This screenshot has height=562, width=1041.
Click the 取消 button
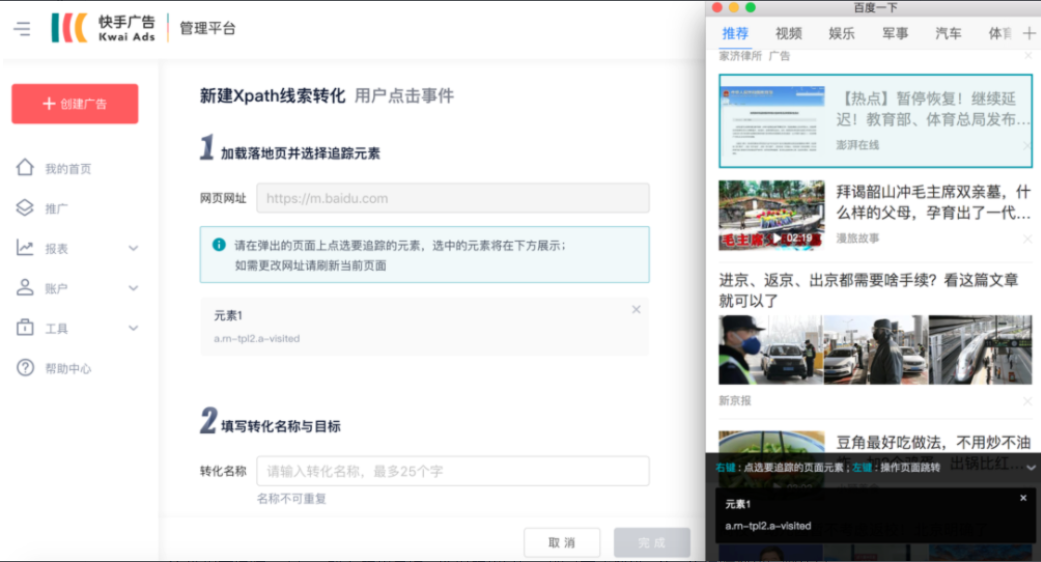tap(562, 542)
